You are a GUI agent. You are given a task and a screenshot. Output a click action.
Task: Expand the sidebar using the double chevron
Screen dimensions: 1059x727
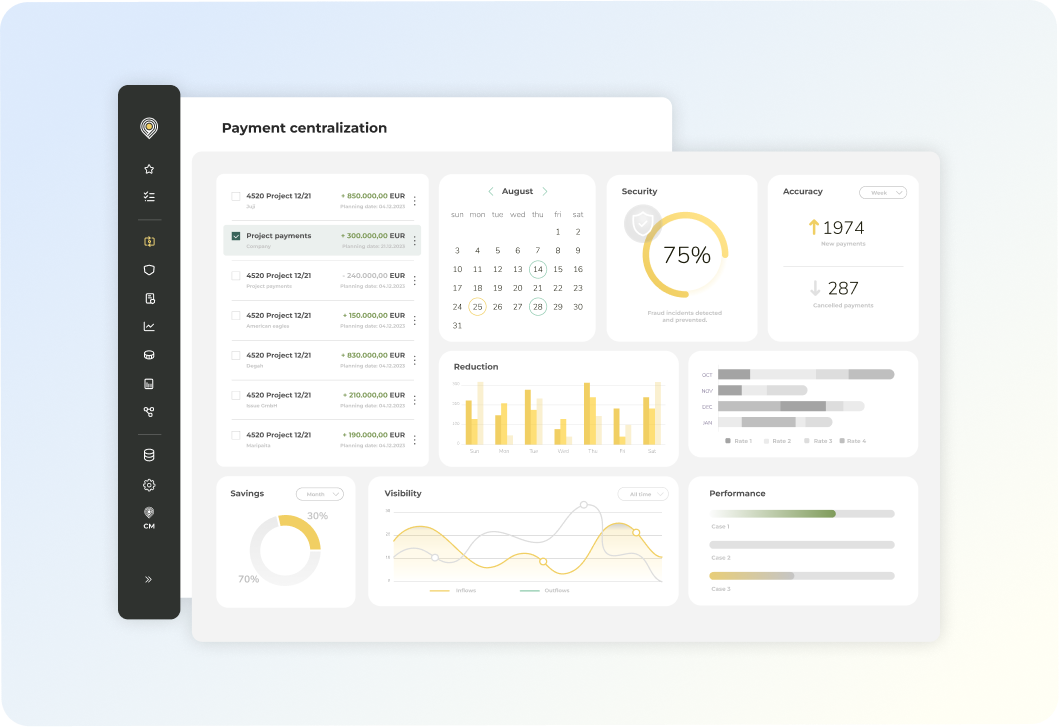(148, 579)
